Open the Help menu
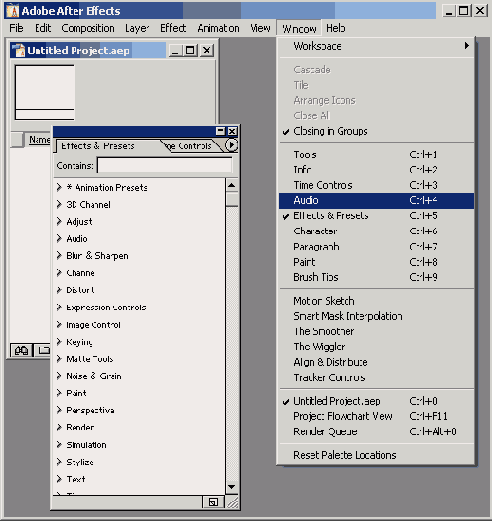This screenshot has height=521, width=492. pos(336,28)
